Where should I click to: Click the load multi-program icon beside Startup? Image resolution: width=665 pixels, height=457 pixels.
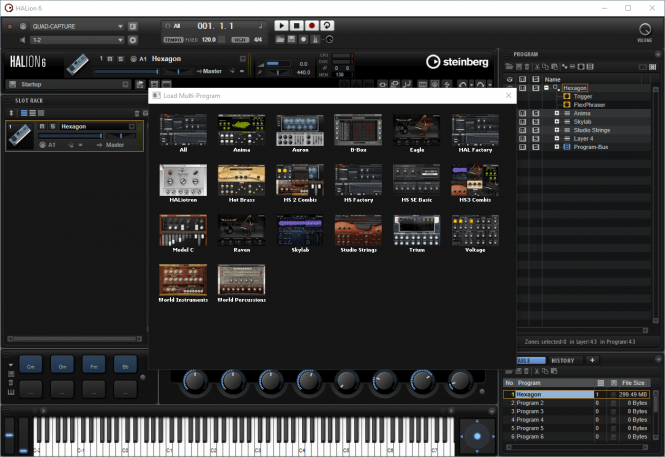pyautogui.click(x=140, y=84)
